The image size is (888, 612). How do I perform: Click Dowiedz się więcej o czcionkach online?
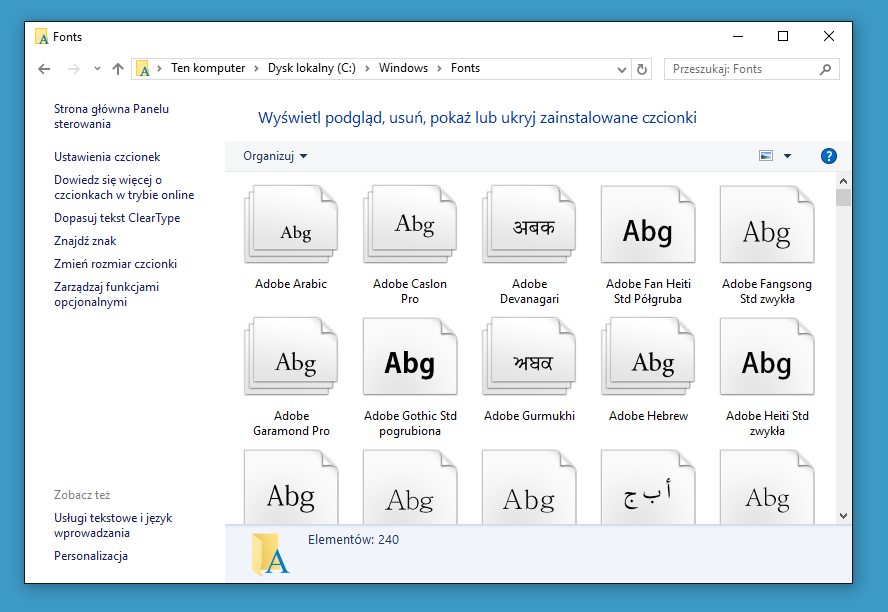point(124,187)
